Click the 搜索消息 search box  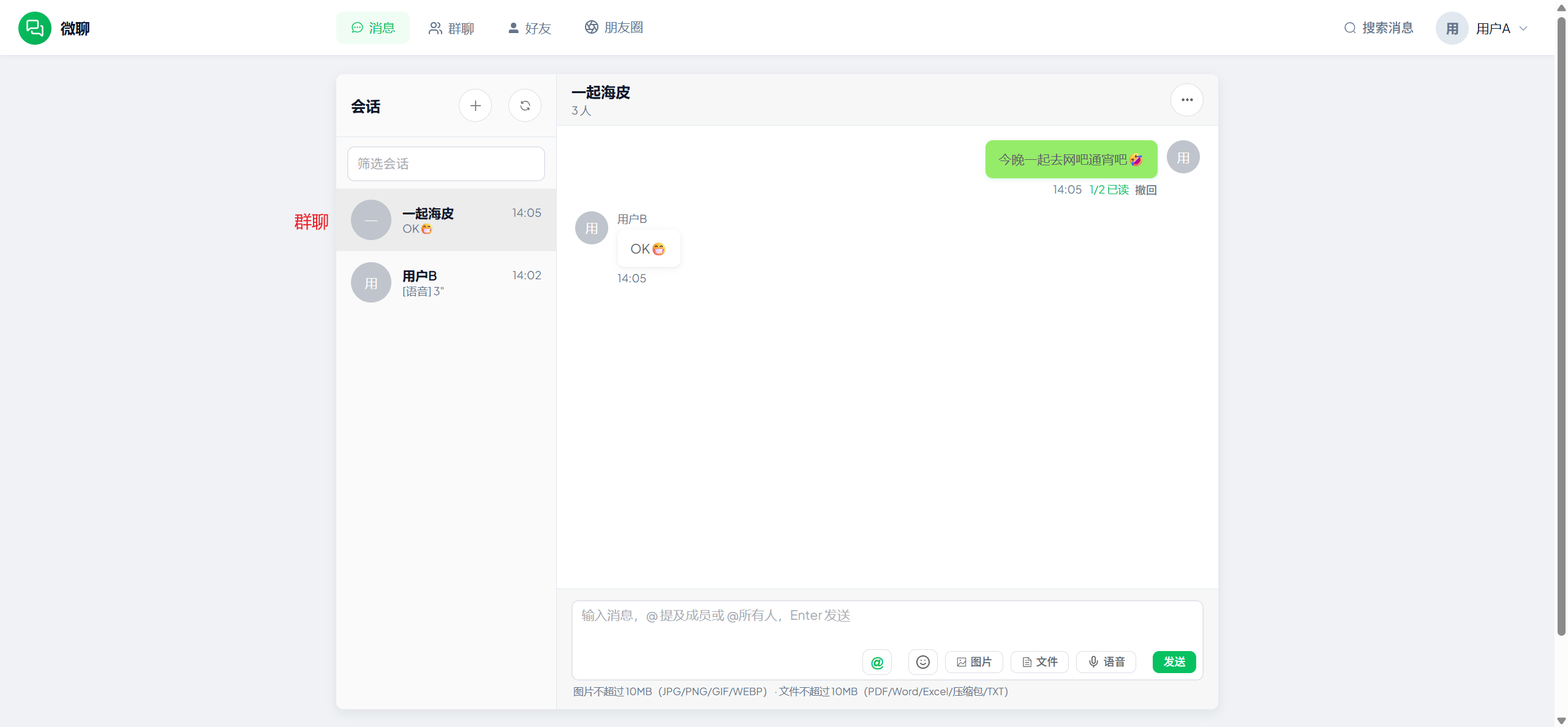coord(1378,28)
